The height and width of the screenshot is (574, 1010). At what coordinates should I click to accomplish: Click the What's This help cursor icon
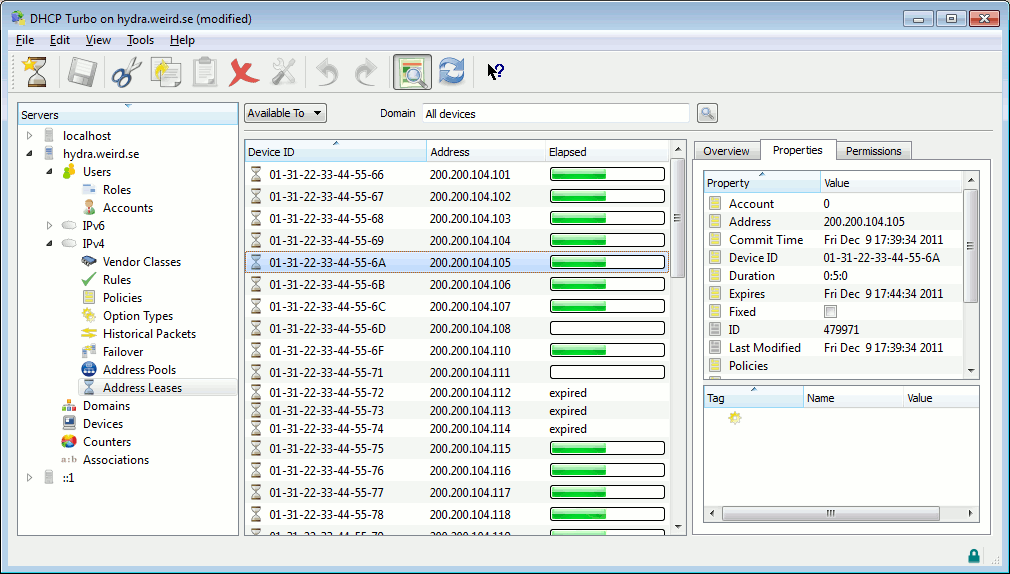(495, 72)
